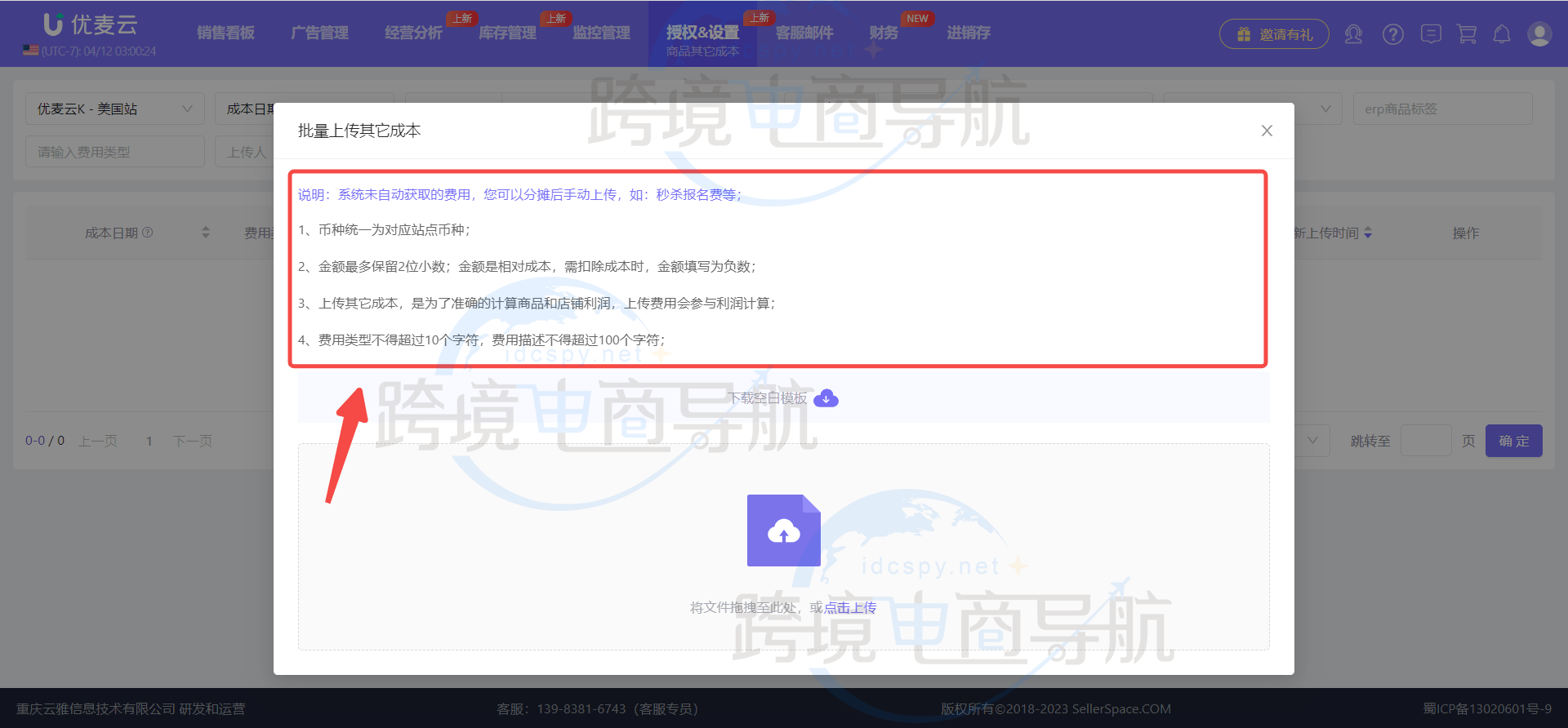
Task: Expand the dropdown left of erp商品标签
Action: [1325, 109]
